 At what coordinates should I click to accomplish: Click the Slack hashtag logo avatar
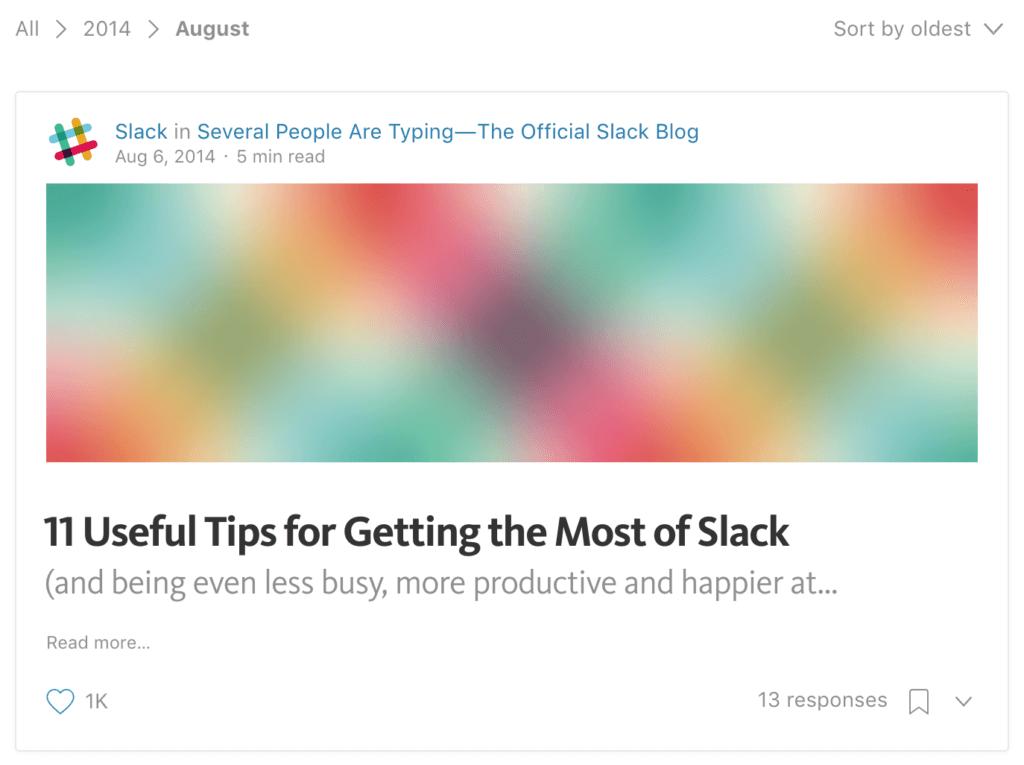pos(73,142)
